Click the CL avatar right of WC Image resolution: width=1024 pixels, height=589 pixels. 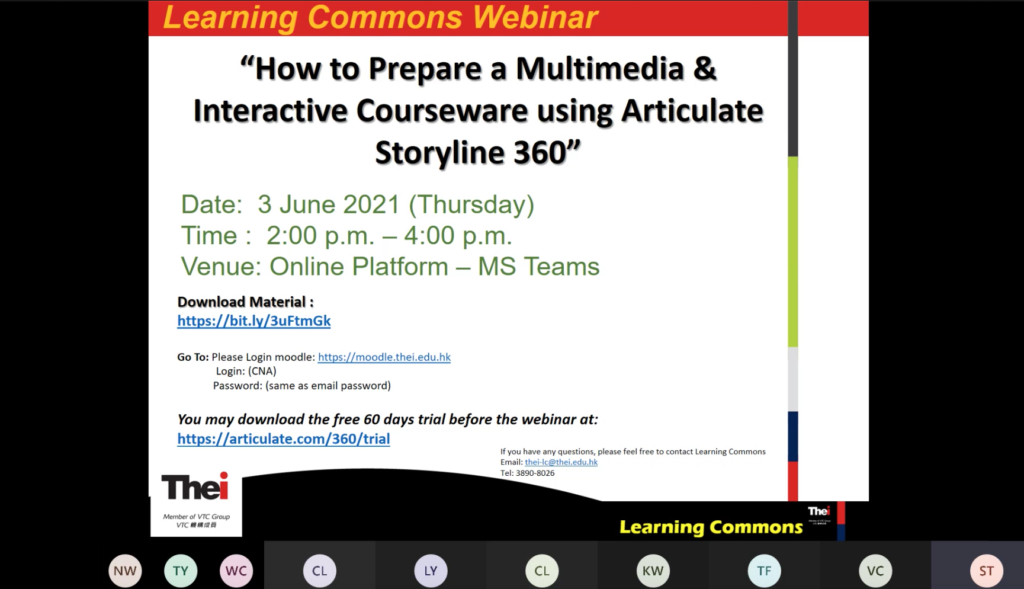tap(319, 571)
